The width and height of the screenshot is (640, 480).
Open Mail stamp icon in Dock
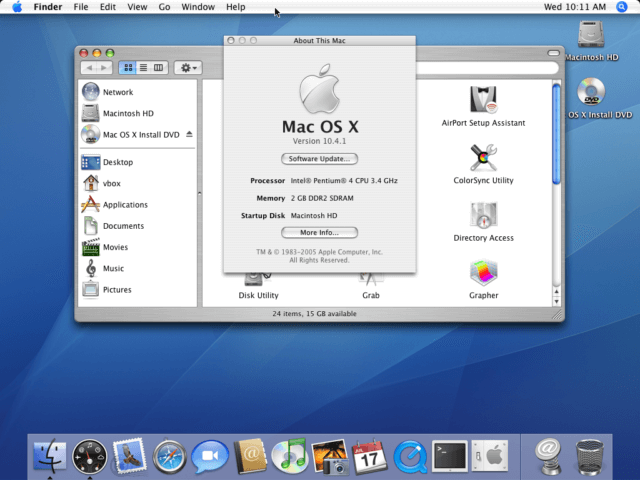[129, 456]
